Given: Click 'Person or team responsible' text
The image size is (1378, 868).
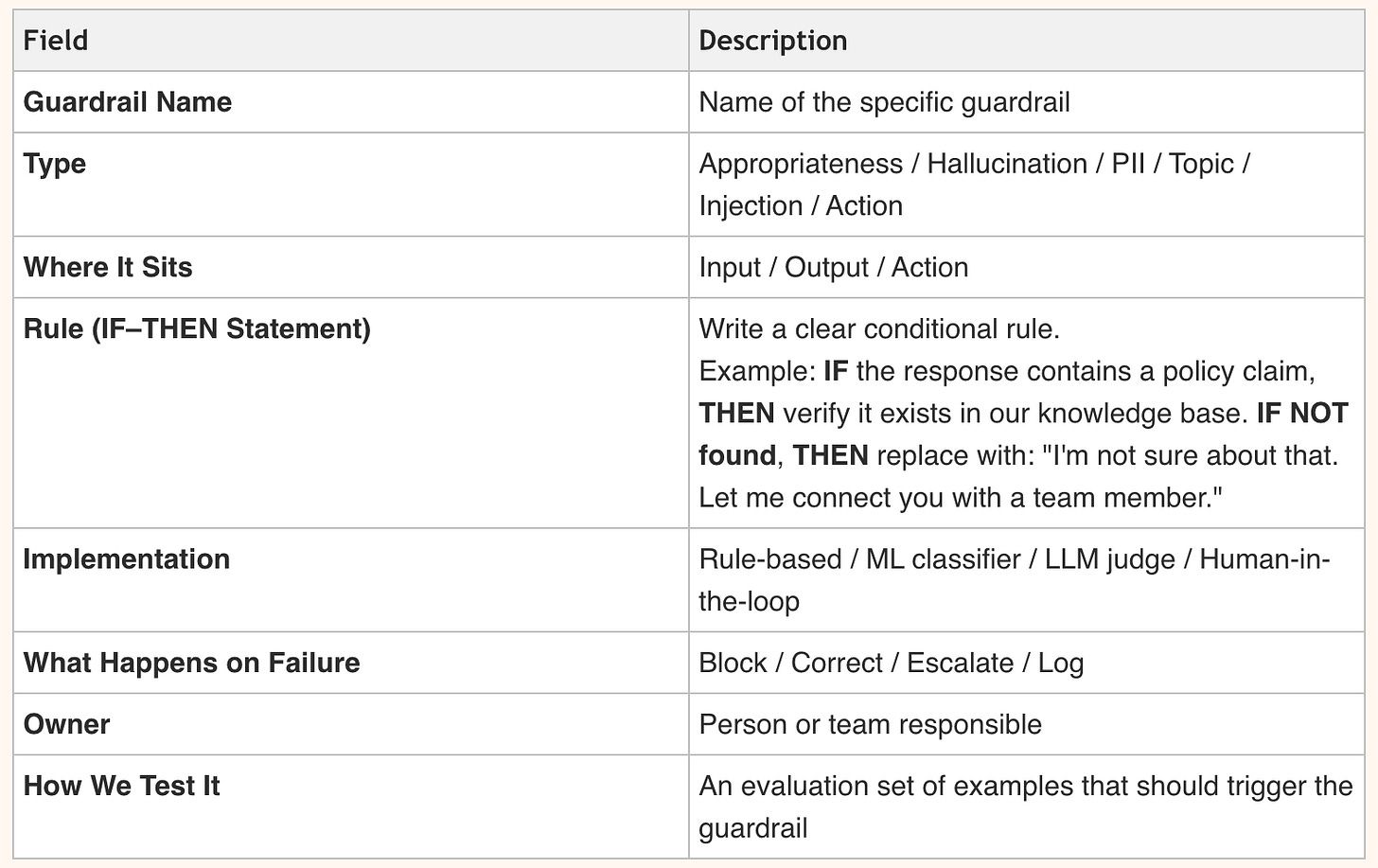Looking at the screenshot, I should click(870, 724).
